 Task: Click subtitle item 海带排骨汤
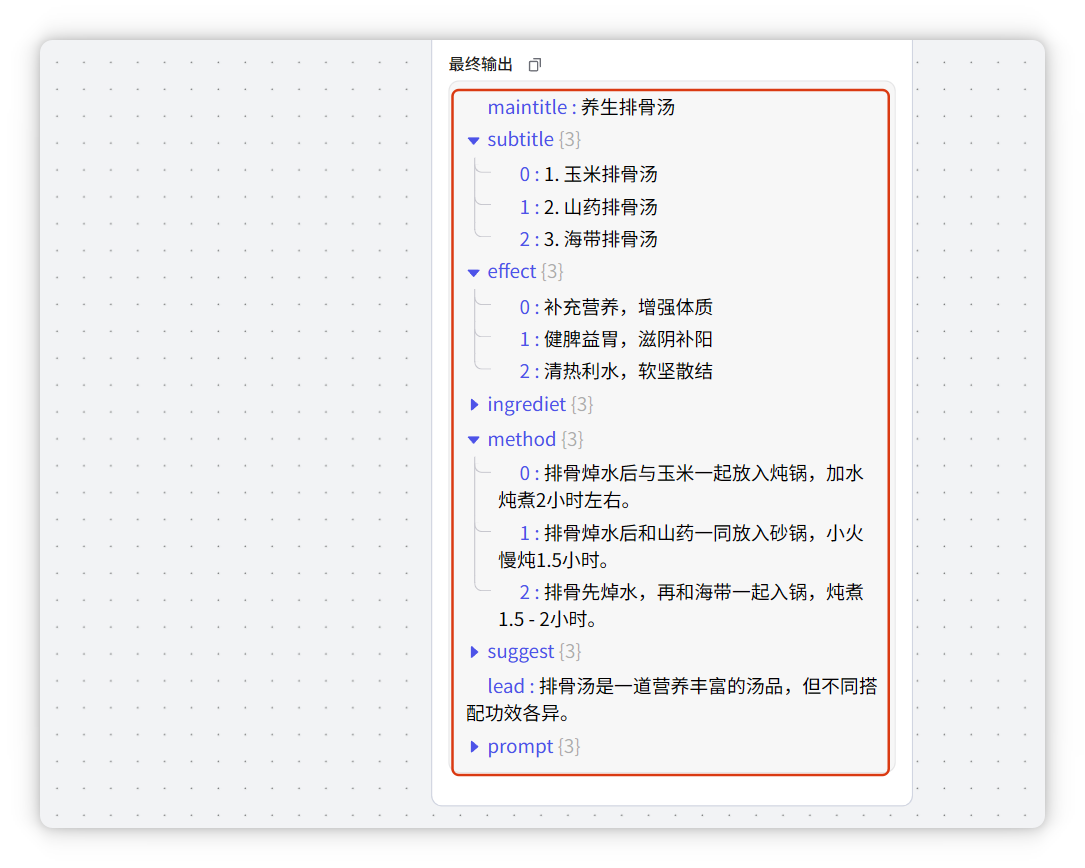pyautogui.click(x=600, y=240)
